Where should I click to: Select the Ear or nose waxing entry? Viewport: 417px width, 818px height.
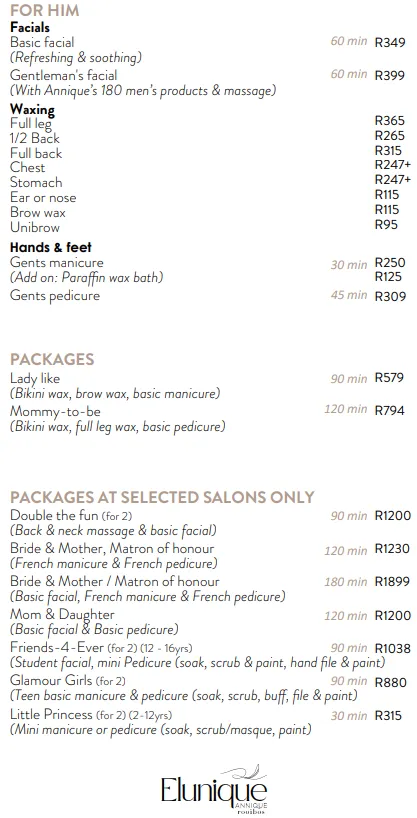coord(43,198)
